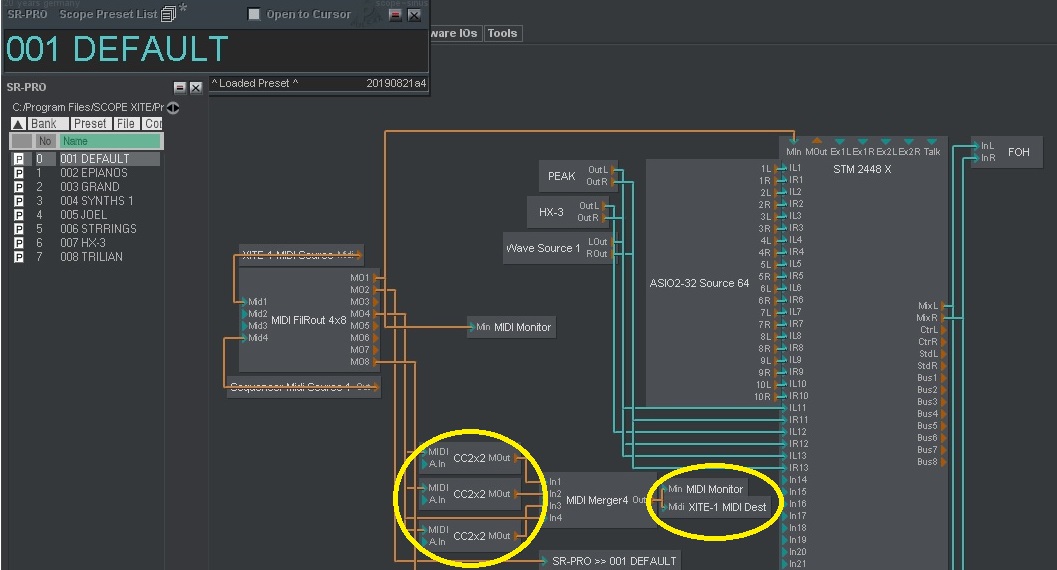Load the 008 TRILIAN preset

[91, 257]
